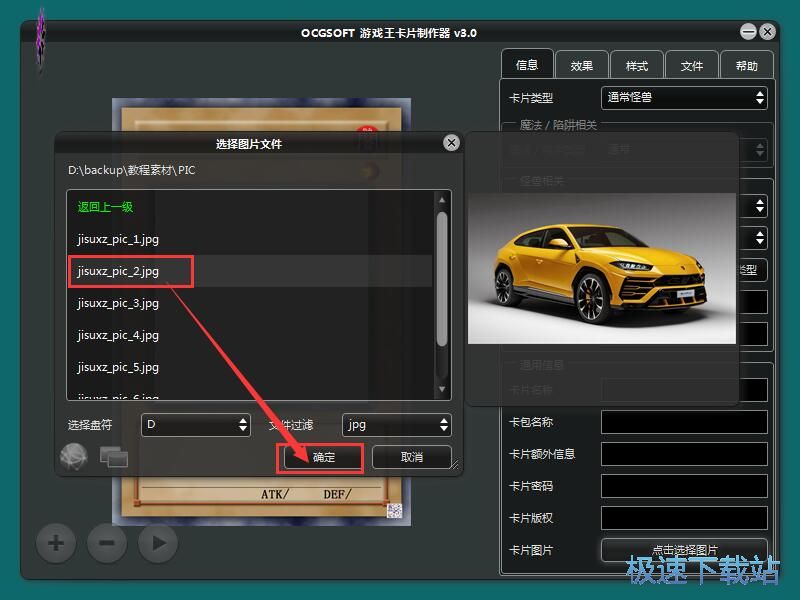Select jisuxz_pic_3.jpg in file list

(249, 303)
